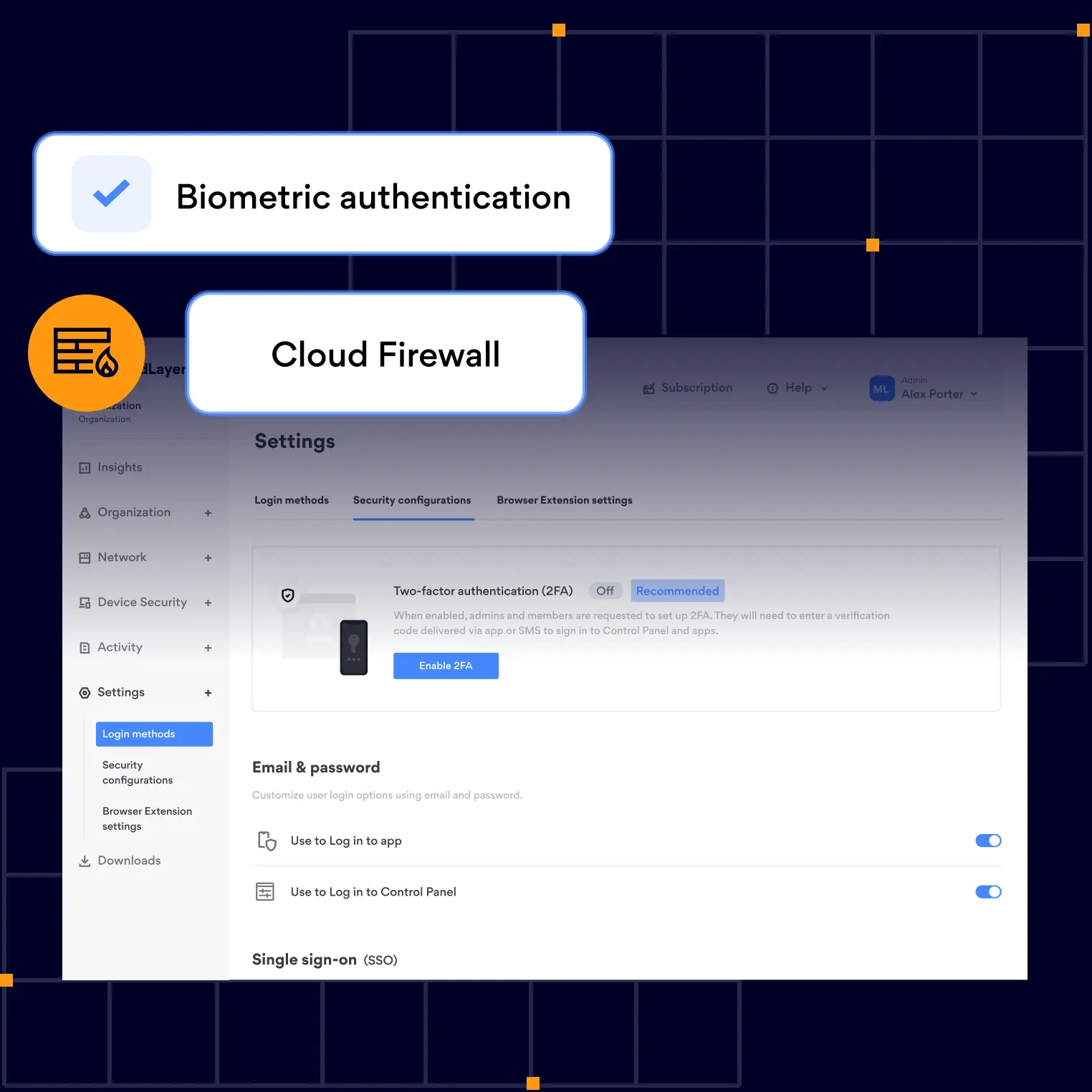Open the Browser Extension settings tab
Screen dimensions: 1092x1092
click(x=565, y=500)
